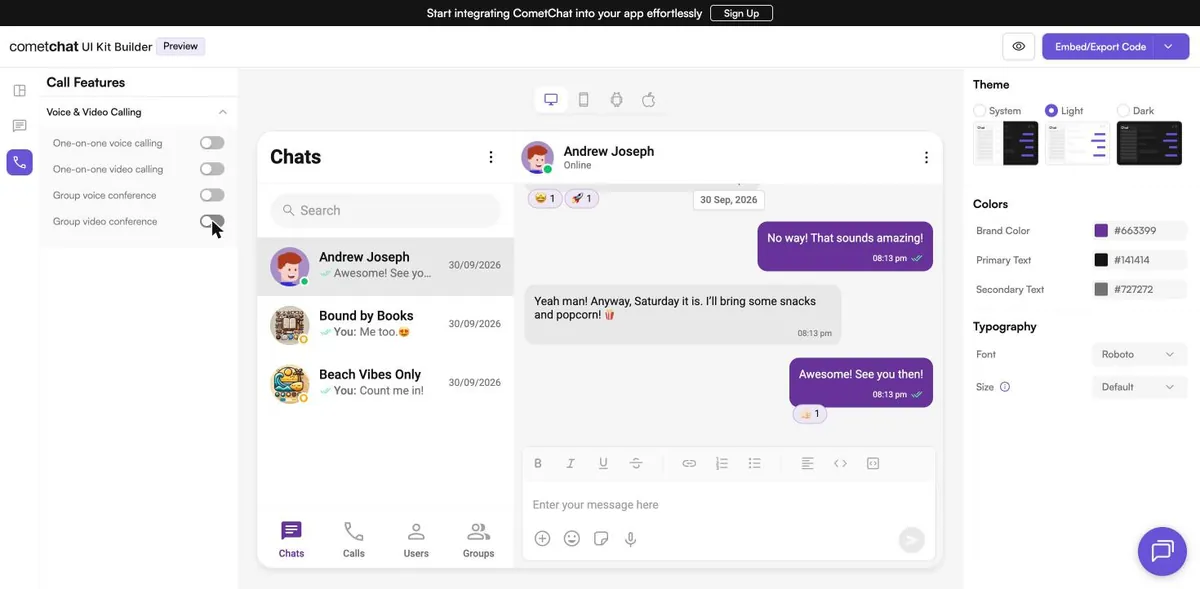Open the Font dropdown showing Roboto
Viewport: 1200px width, 589px height.
pos(1139,354)
